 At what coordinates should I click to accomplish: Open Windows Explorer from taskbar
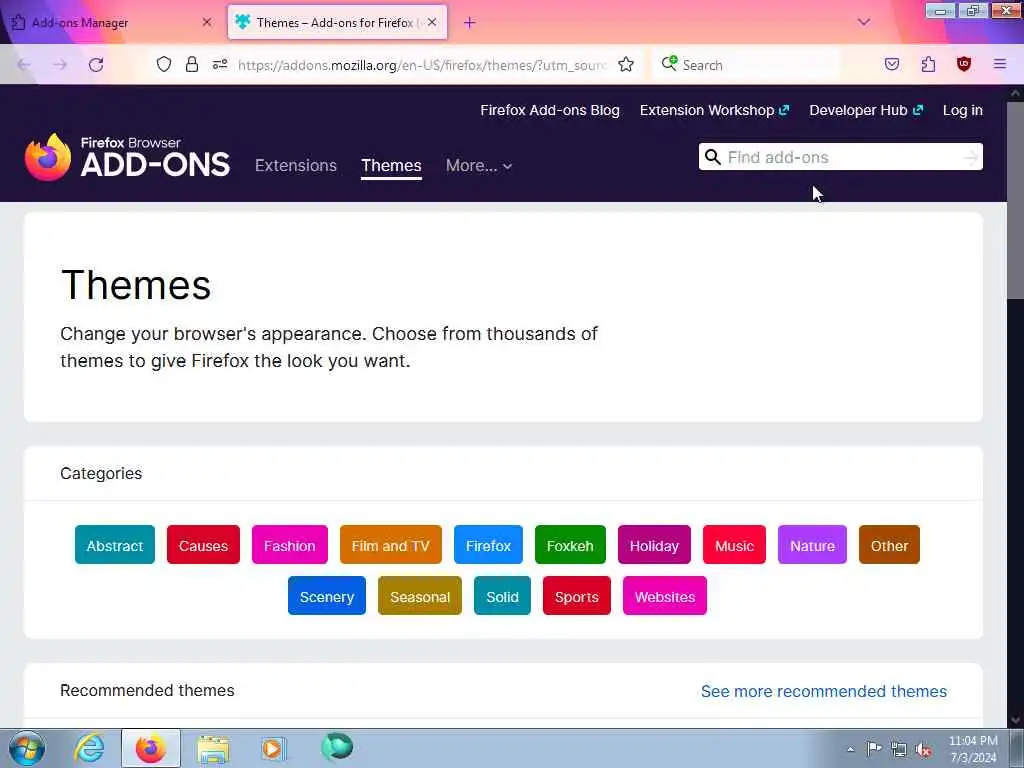pos(213,748)
